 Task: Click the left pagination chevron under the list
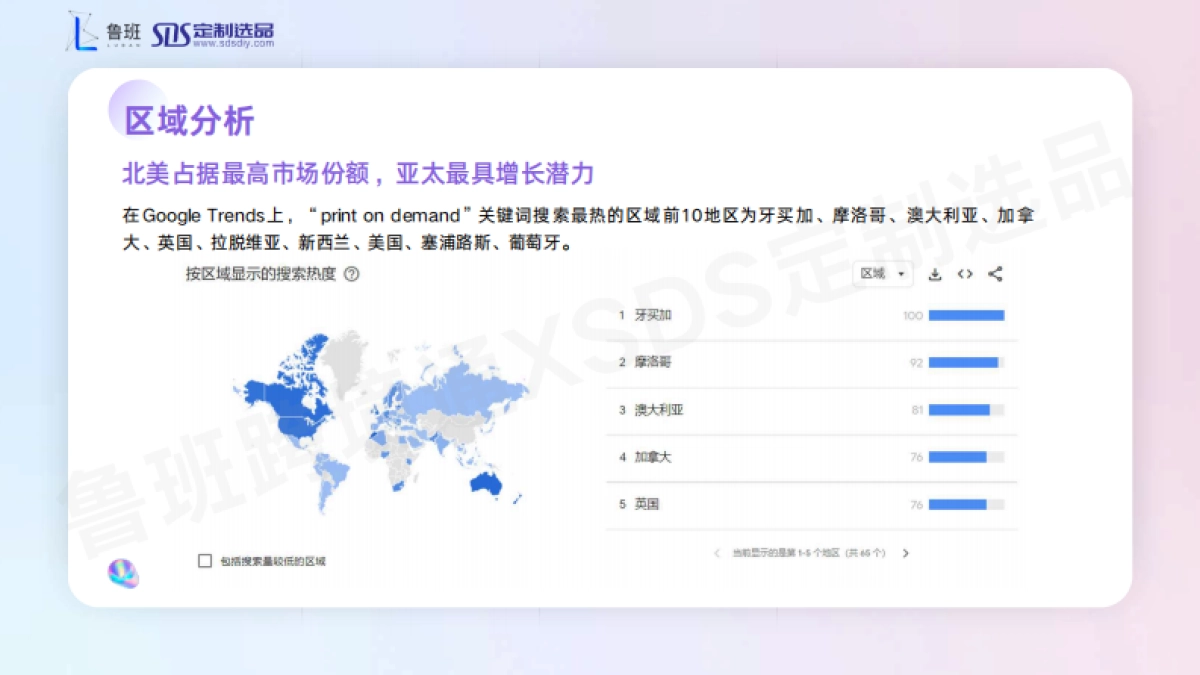[x=716, y=552]
